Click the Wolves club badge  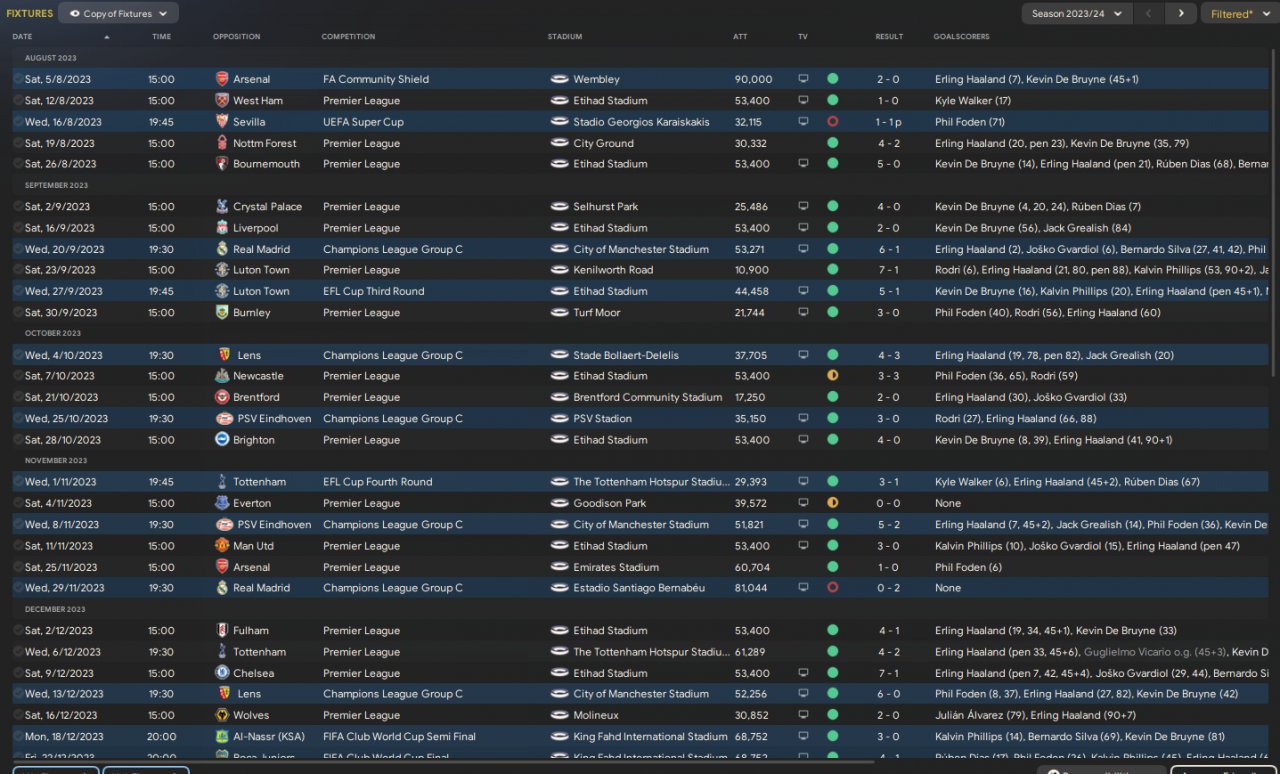(222, 715)
